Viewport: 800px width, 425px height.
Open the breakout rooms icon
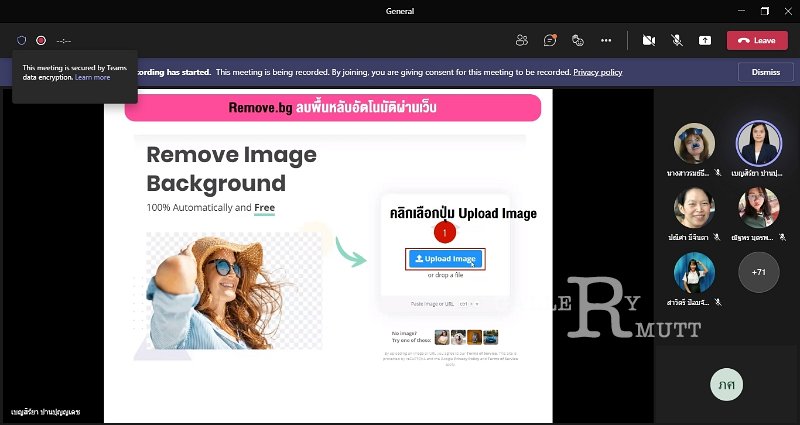[578, 40]
